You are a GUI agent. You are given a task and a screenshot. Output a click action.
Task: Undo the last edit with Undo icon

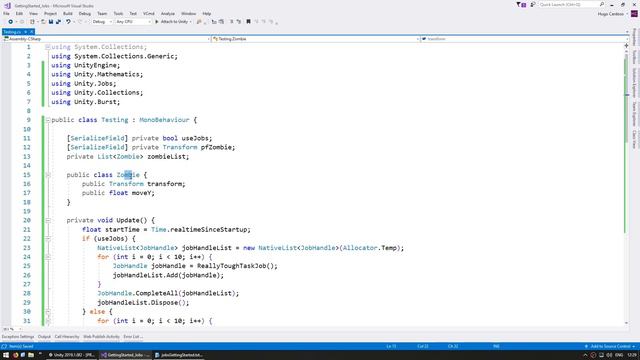tap(68, 22)
